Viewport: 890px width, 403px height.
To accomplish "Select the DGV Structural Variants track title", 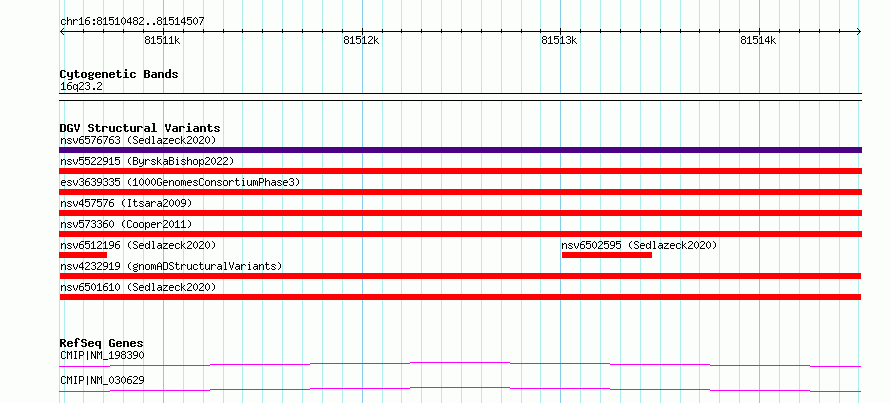I will tap(140, 128).
